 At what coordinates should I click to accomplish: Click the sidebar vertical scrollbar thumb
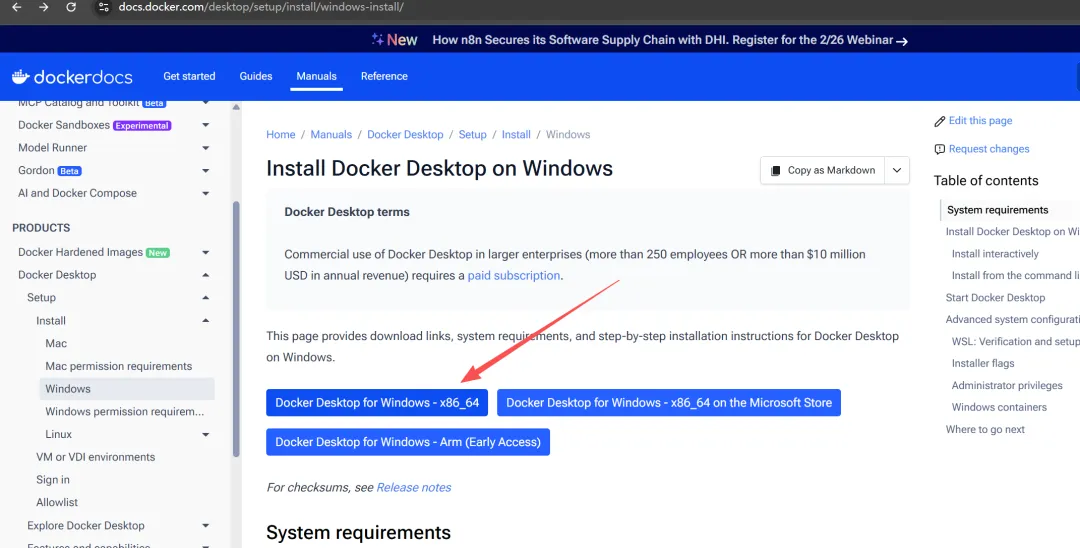point(236,329)
